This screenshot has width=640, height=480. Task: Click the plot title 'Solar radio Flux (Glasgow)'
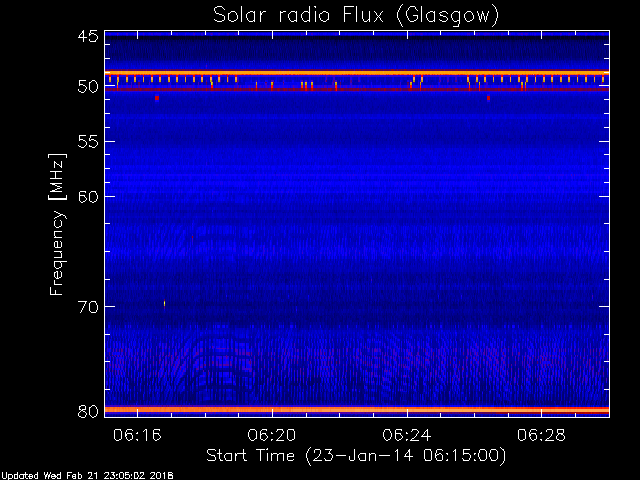(356, 16)
